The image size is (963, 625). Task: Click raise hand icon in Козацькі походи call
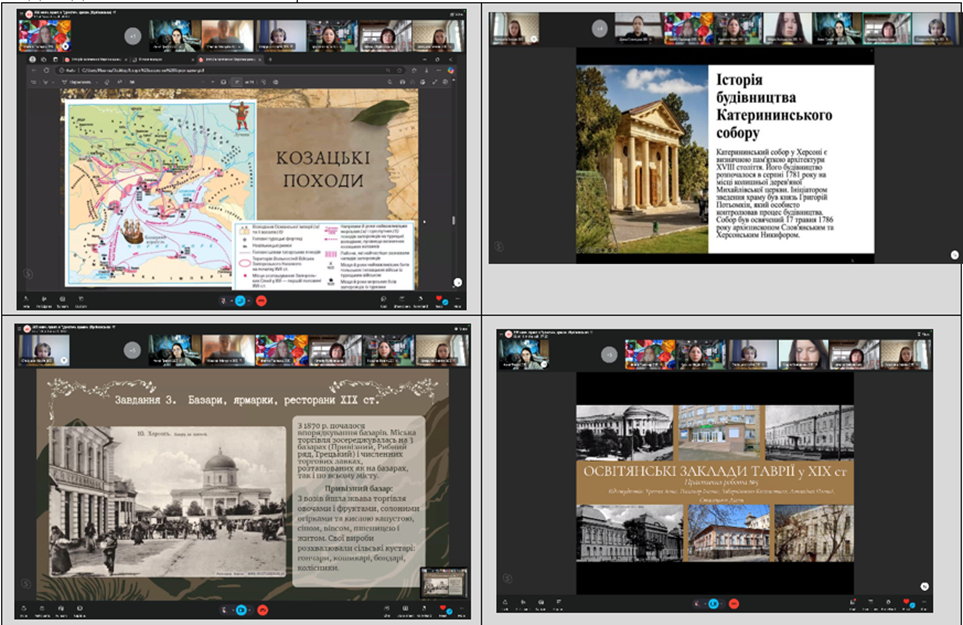tap(420, 299)
